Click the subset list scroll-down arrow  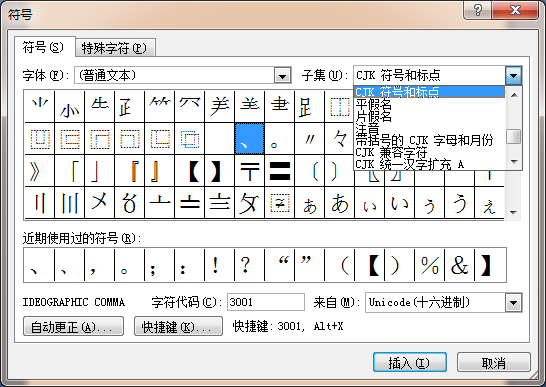pyautogui.click(x=514, y=162)
